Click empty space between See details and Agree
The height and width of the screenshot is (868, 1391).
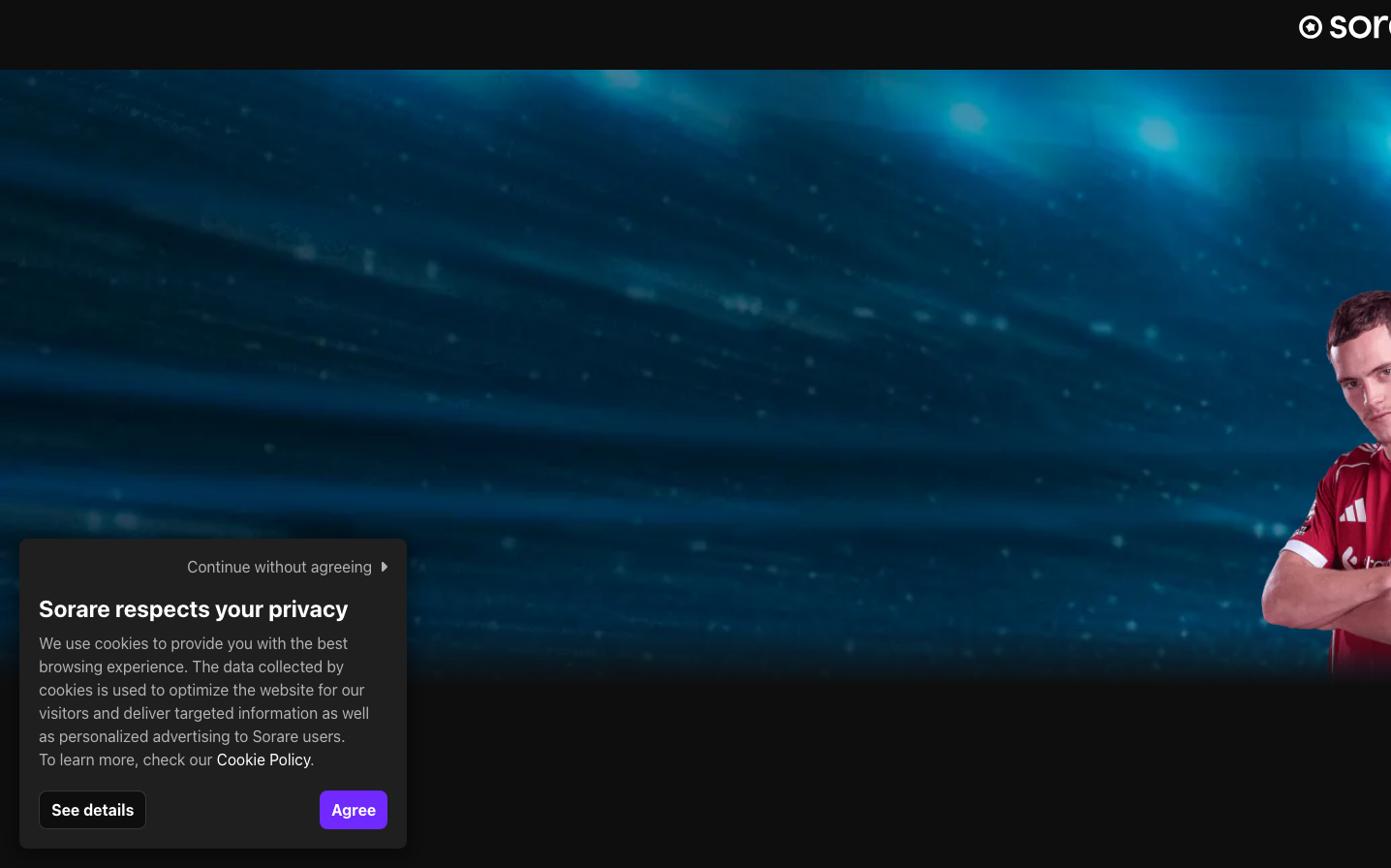point(232,810)
